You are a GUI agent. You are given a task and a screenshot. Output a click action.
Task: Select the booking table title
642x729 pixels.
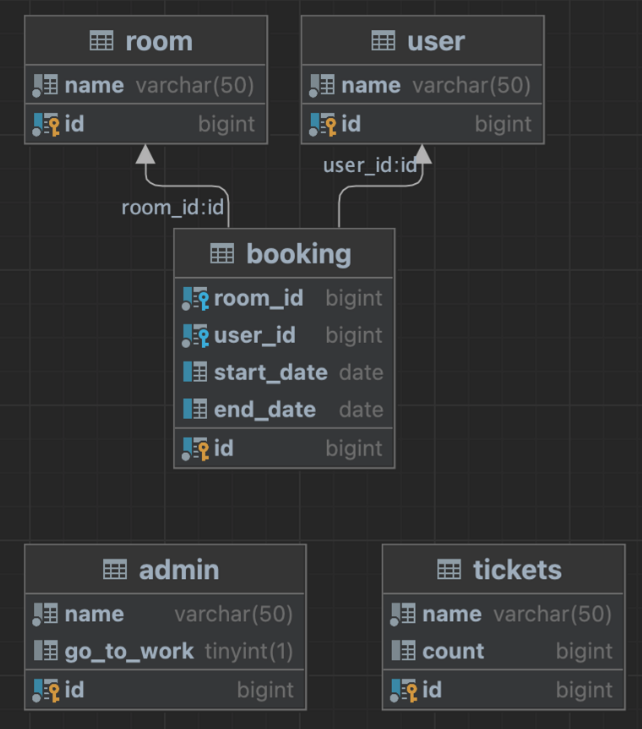pos(299,254)
